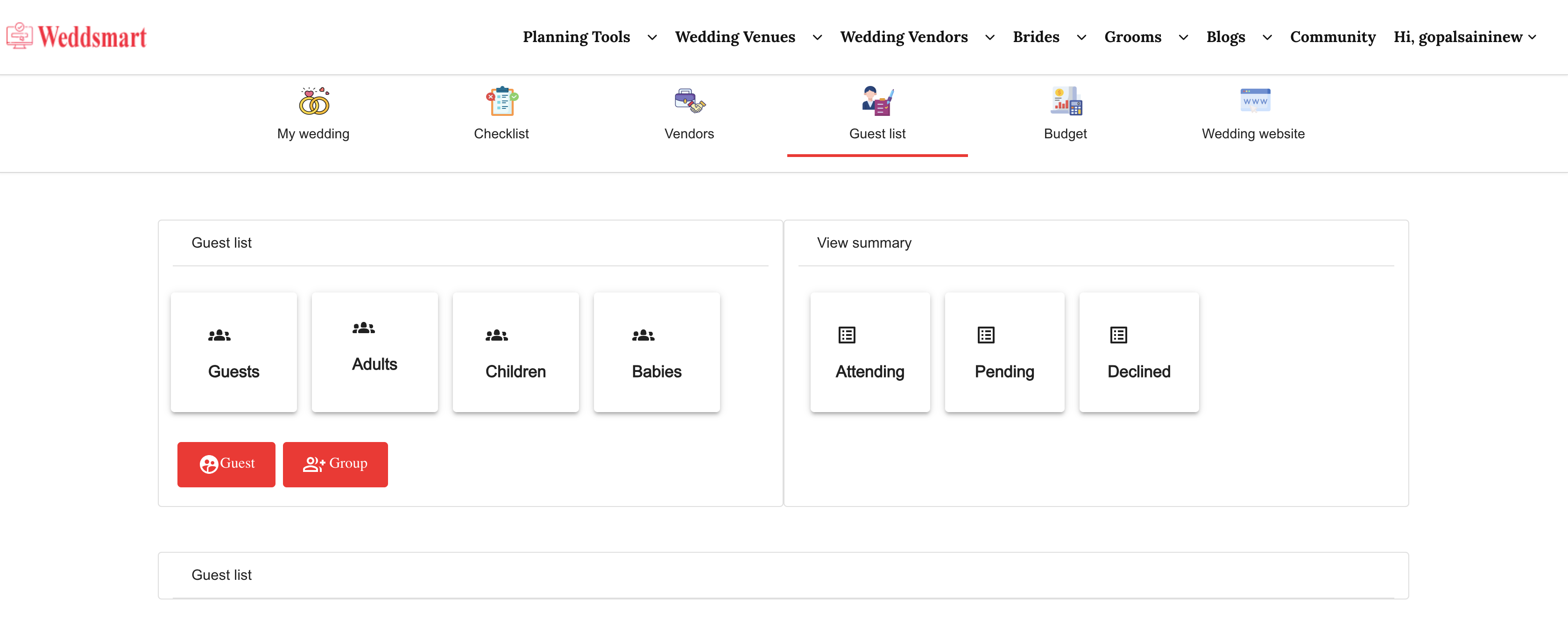Open the Blogs menu item
The width and height of the screenshot is (1568, 642).
tap(1225, 37)
